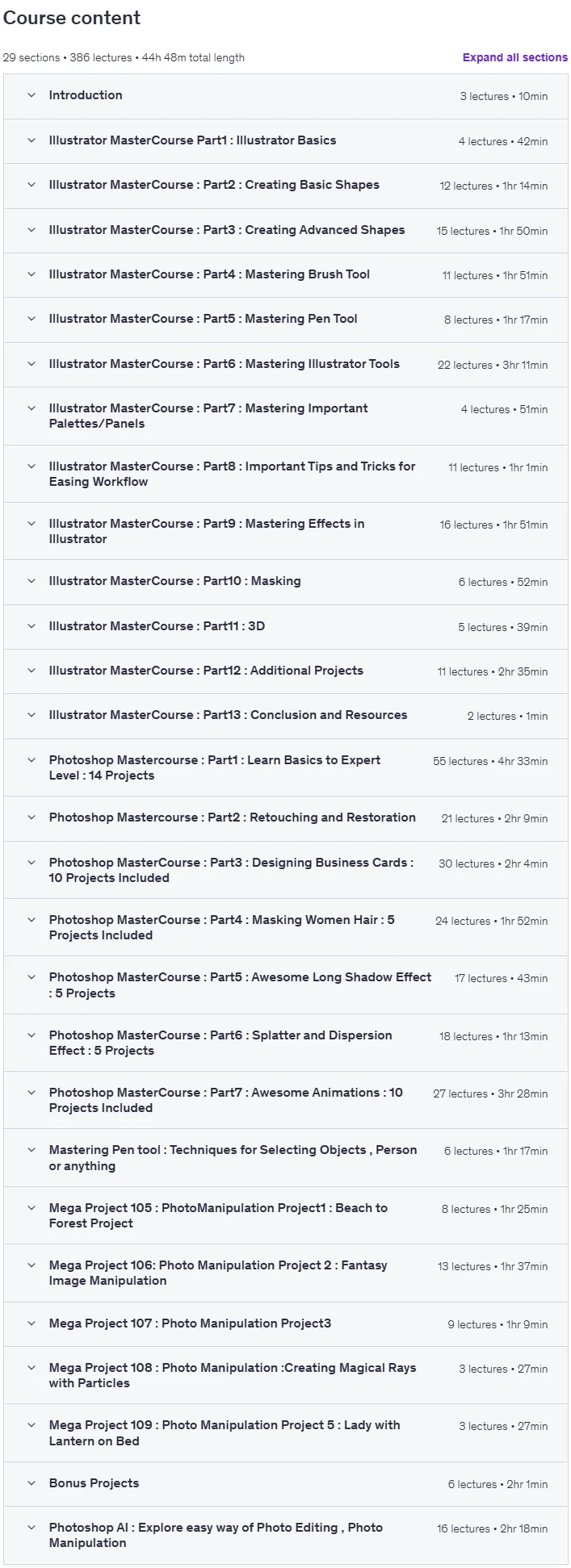Open Photoshop Part6 : Splatter and Dispersion Effect title

(x=220, y=1043)
